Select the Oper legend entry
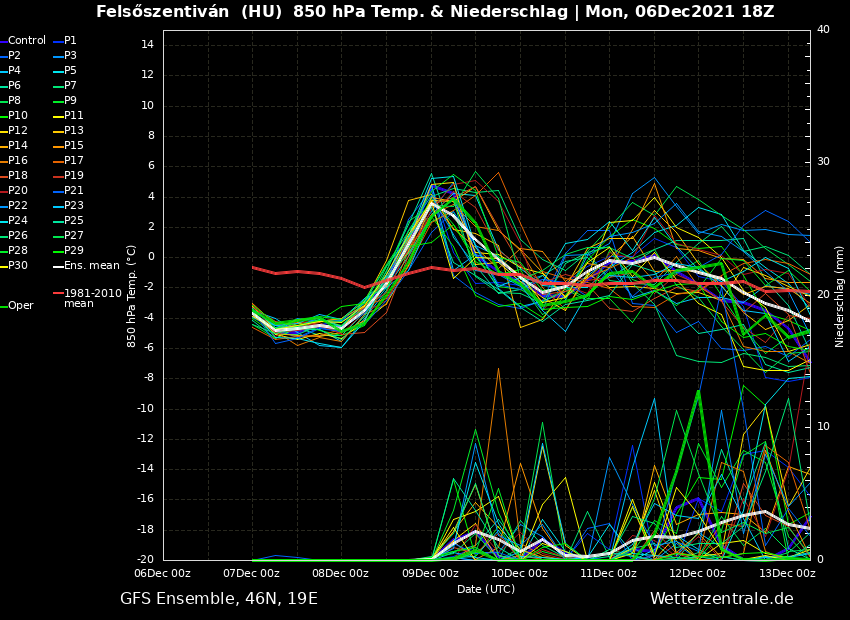This screenshot has height=620, width=850. pos(20,306)
